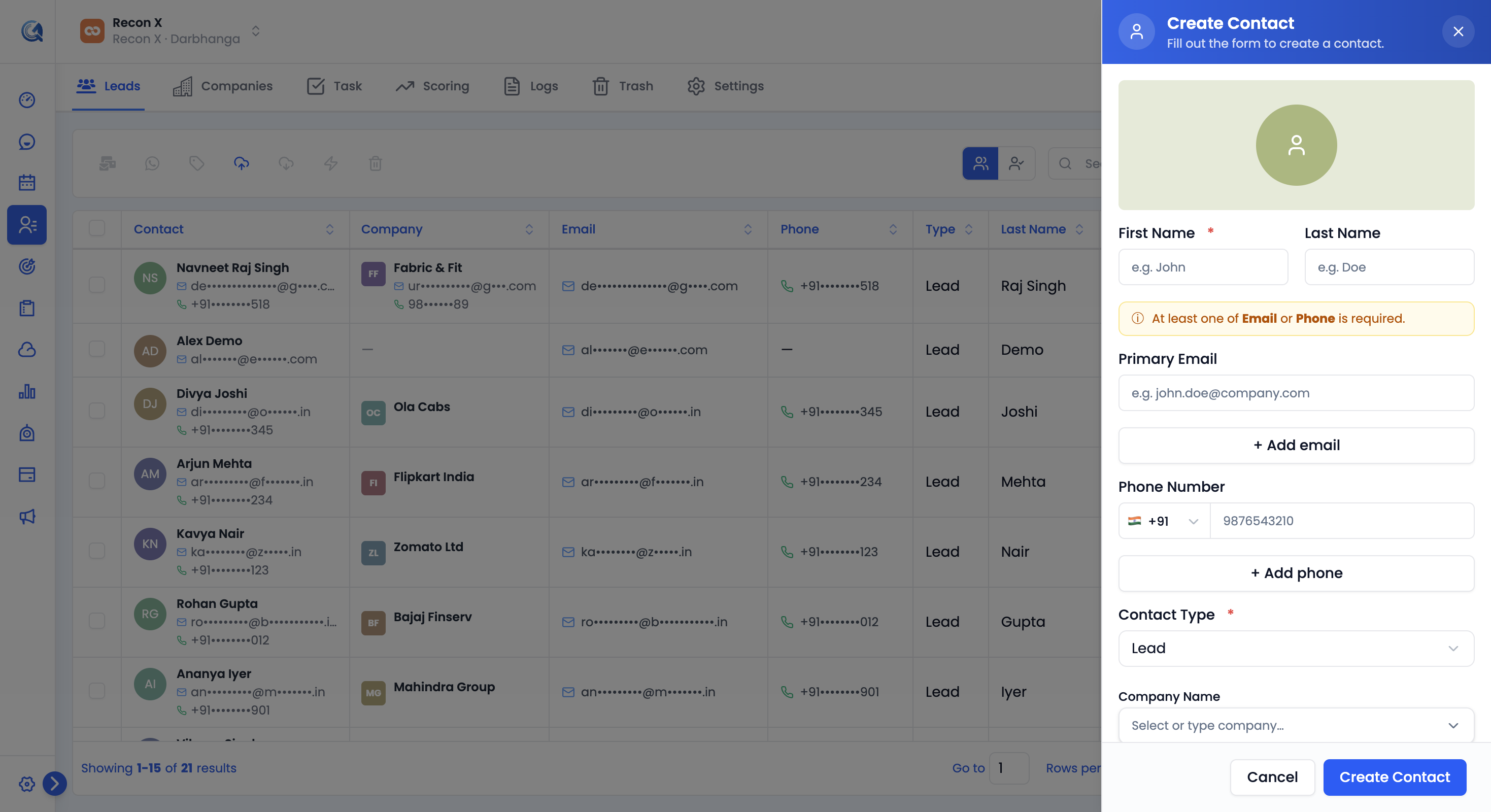The height and width of the screenshot is (812, 1491).
Task: Switch to the Trash tab
Action: coord(623,86)
